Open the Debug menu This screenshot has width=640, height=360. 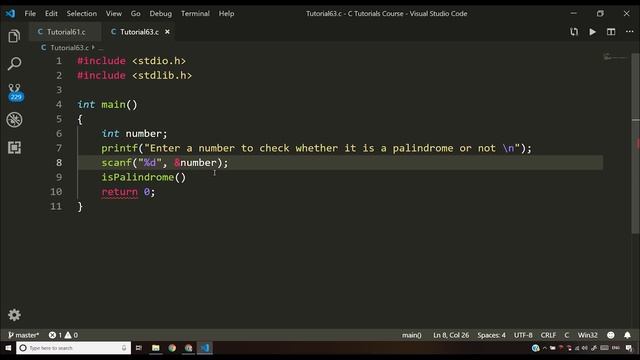tap(160, 13)
